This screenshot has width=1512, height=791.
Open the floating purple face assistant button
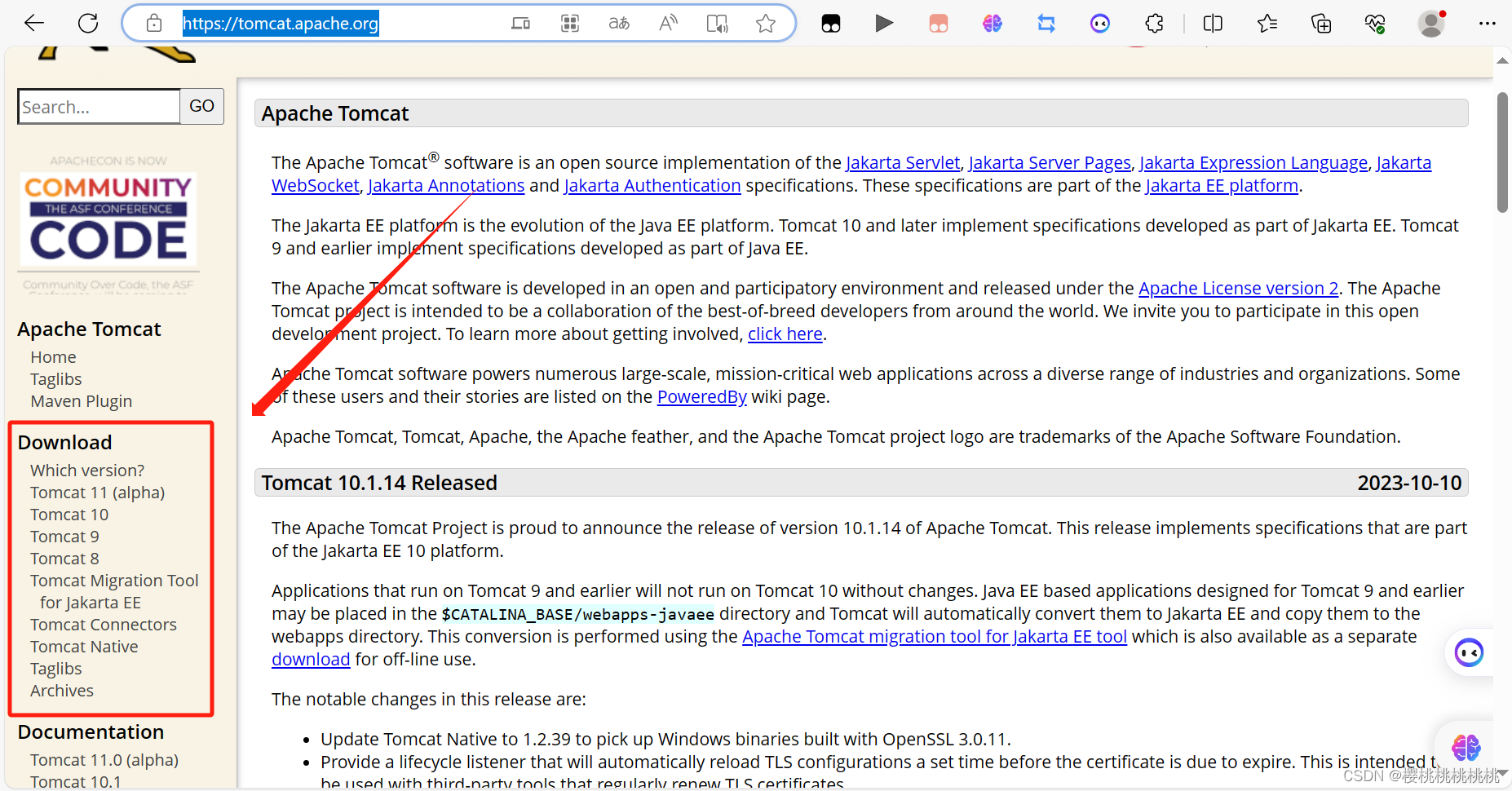tap(1469, 652)
